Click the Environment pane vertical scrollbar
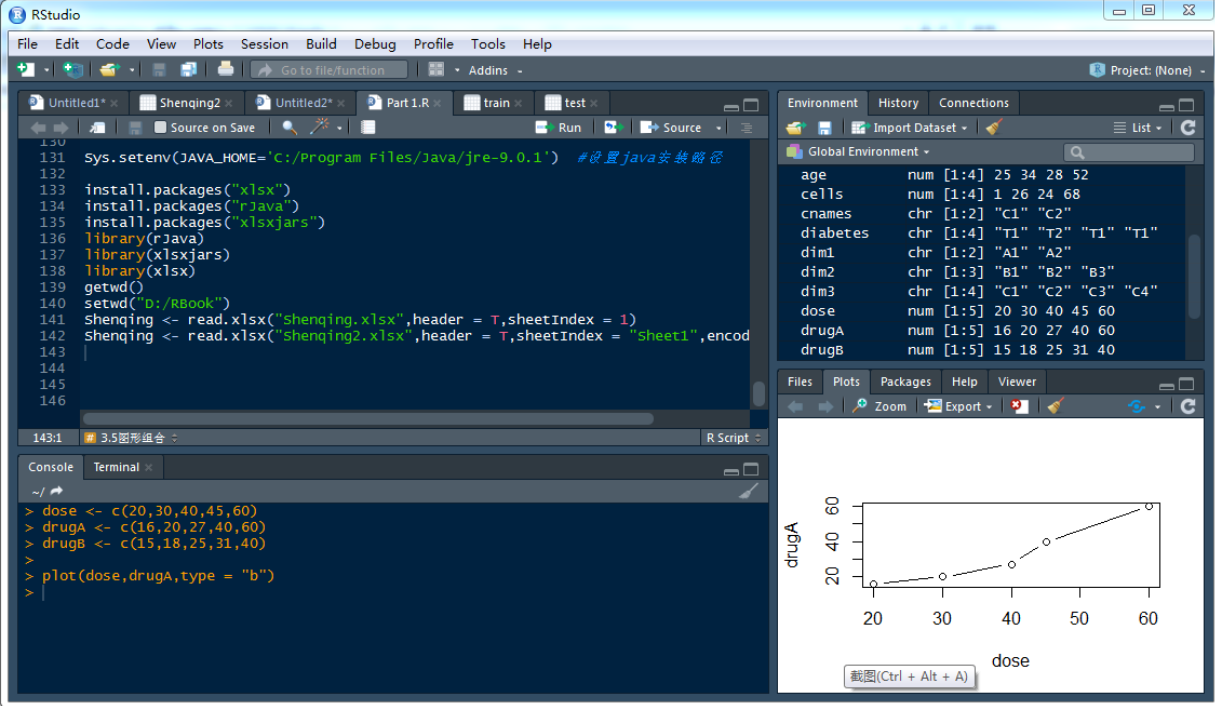This screenshot has height=706, width=1215. tap(1193, 276)
